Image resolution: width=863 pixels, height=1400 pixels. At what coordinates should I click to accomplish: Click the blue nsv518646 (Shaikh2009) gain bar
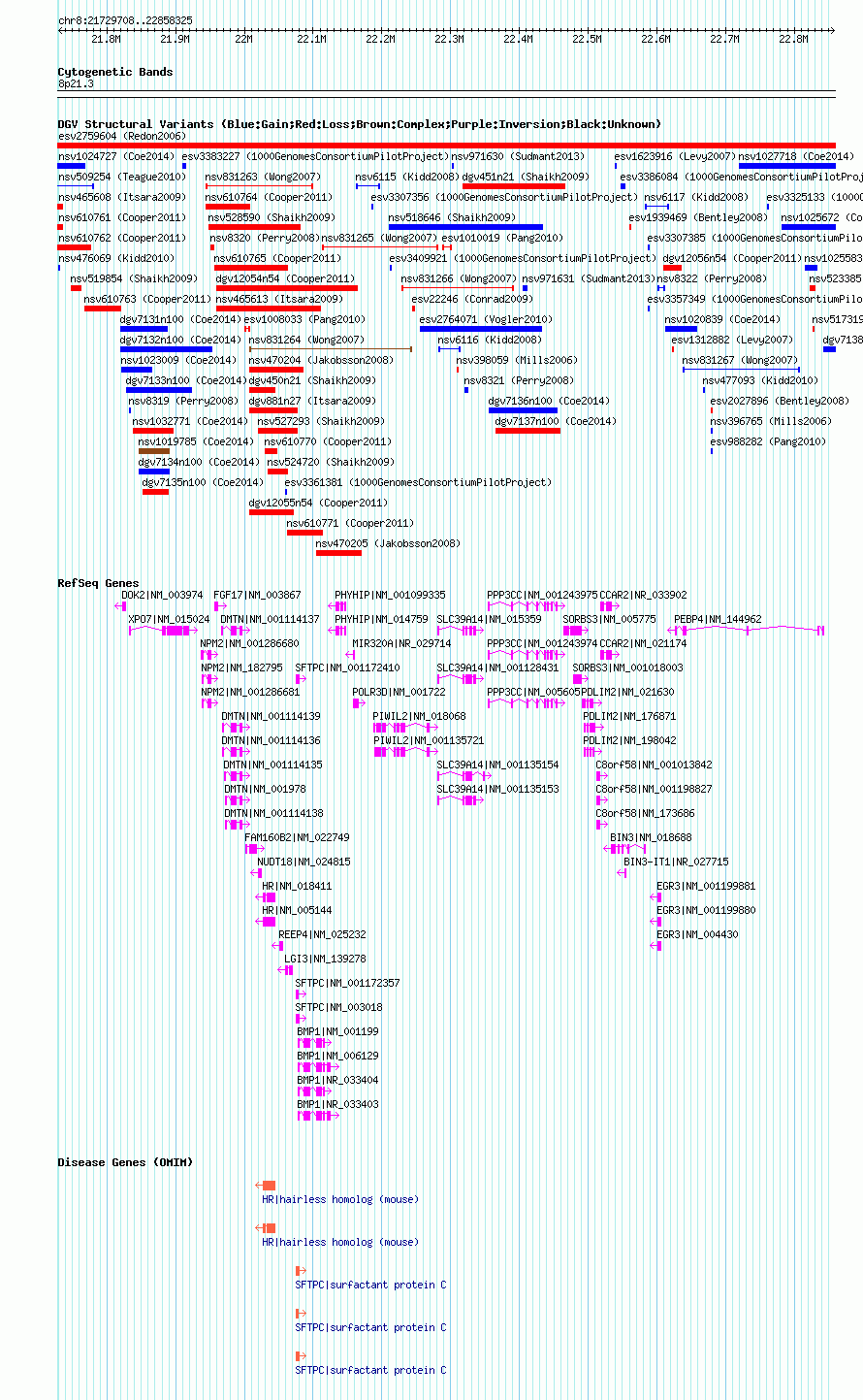[x=465, y=227]
